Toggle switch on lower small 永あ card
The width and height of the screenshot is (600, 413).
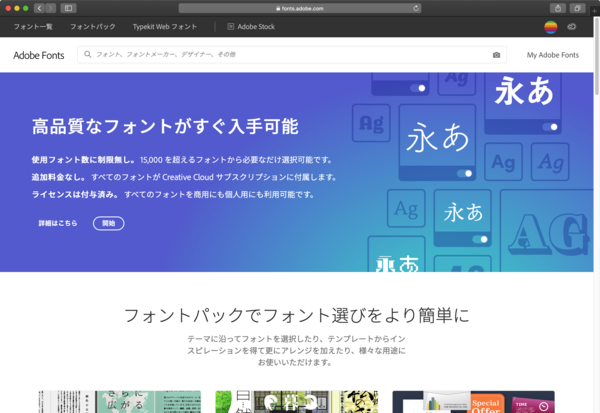480,239
